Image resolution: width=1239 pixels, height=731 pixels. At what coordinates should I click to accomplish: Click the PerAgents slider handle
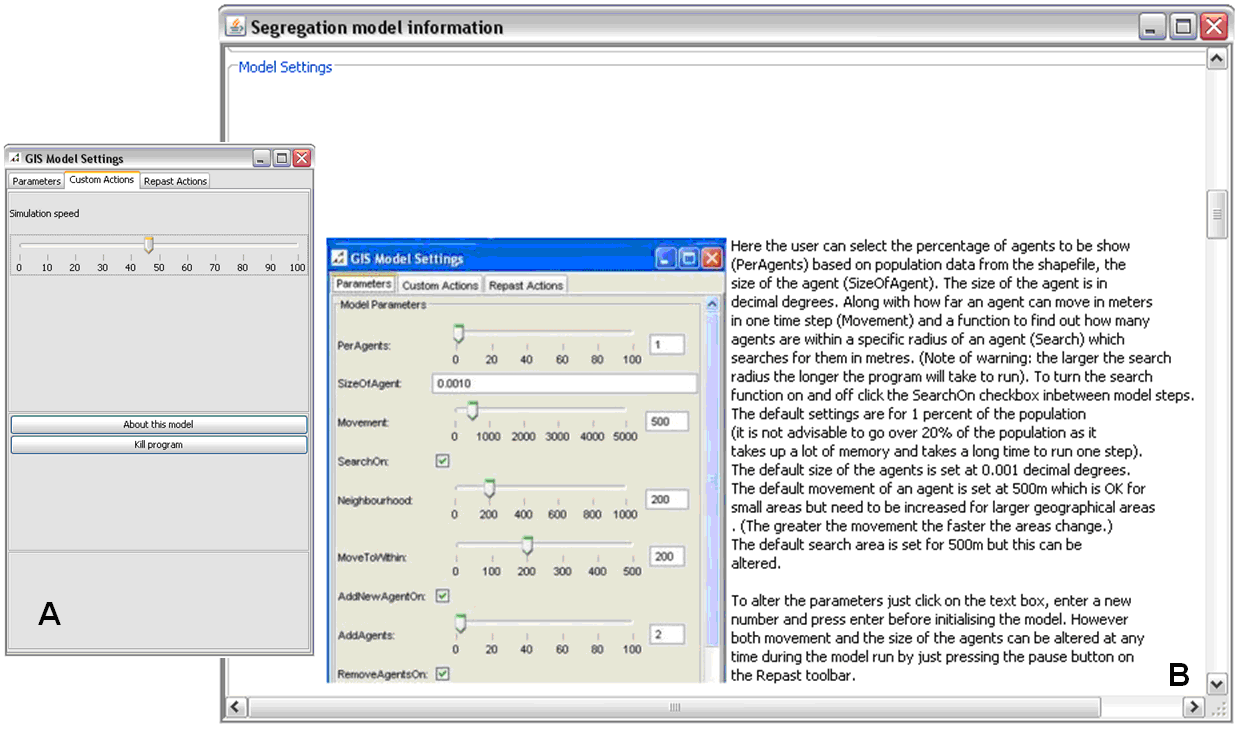[x=459, y=333]
